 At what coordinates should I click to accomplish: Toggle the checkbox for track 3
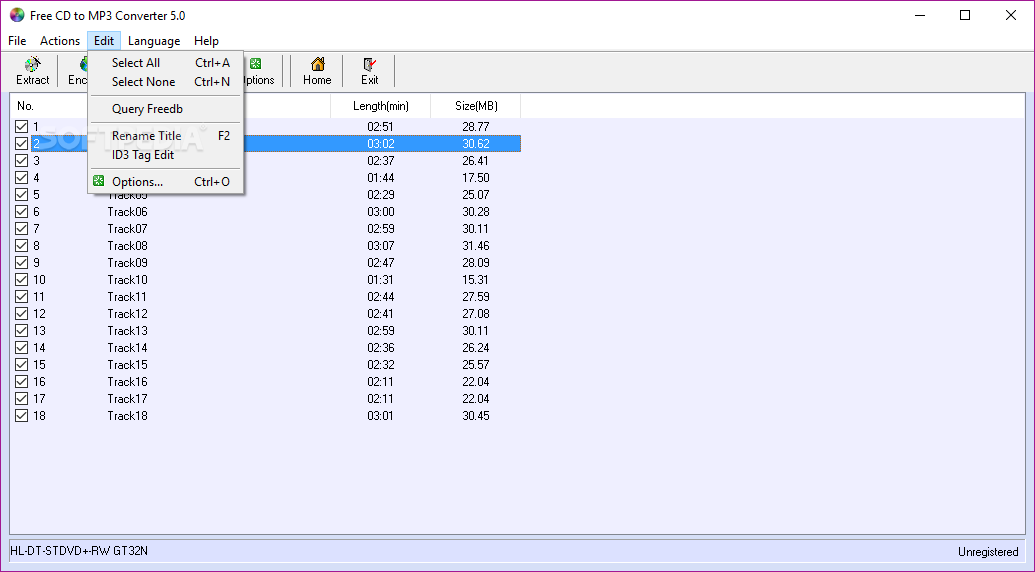click(x=22, y=160)
